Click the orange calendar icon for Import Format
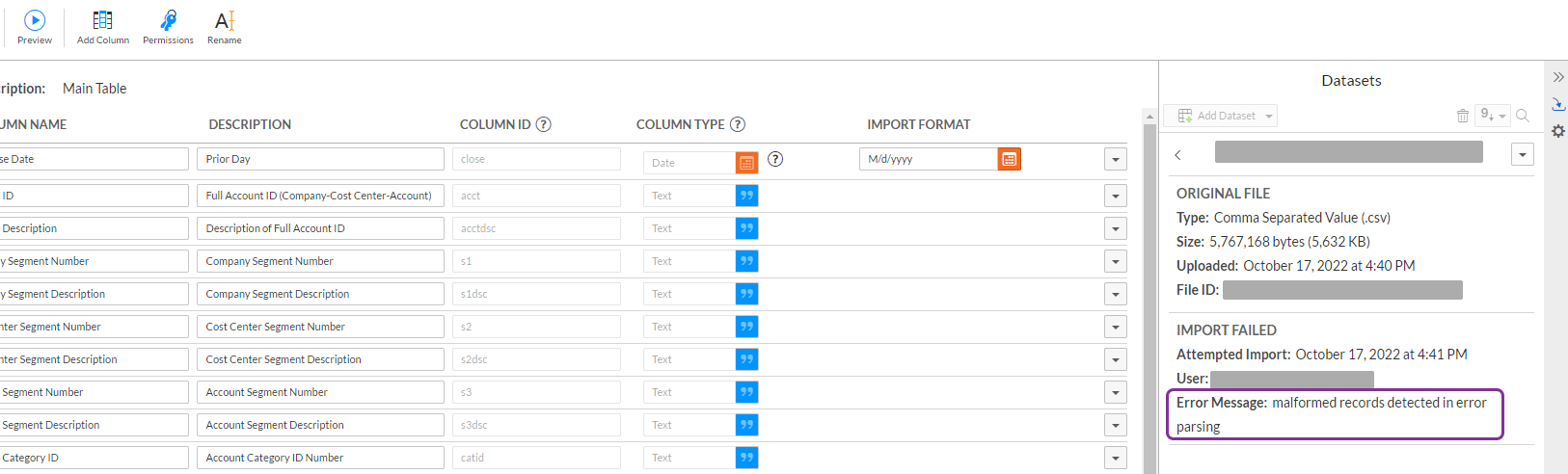This screenshot has height=474, width=1568. pos(1010,159)
